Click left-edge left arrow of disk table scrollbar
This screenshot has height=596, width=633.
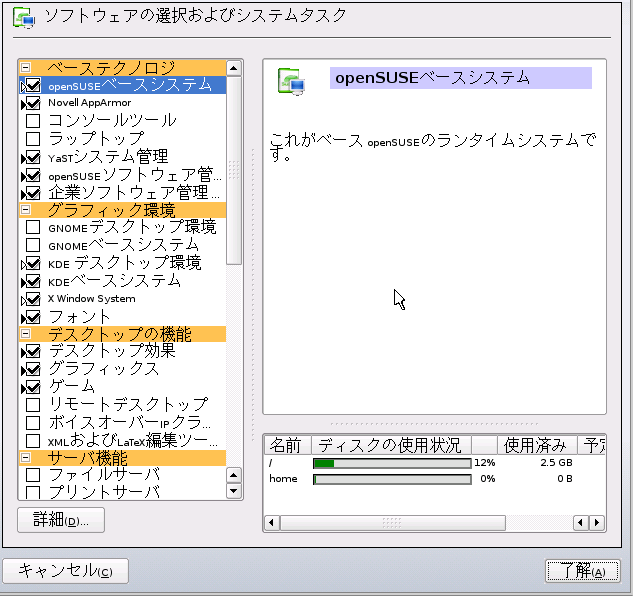point(272,523)
